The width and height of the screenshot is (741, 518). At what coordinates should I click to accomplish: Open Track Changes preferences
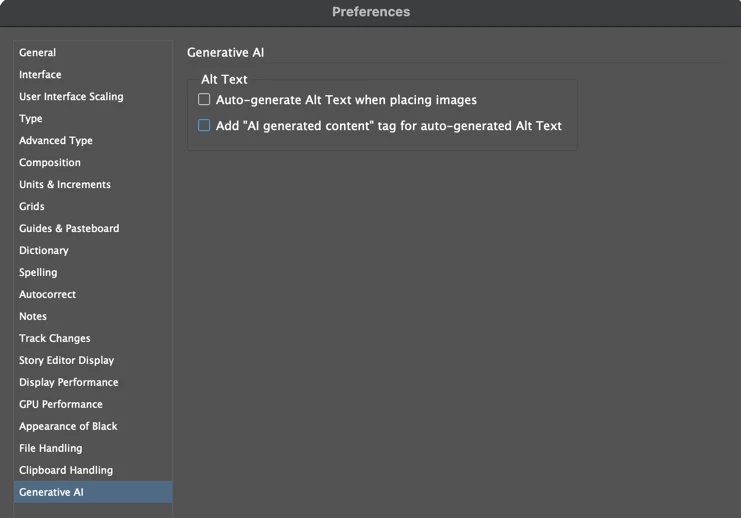55,339
